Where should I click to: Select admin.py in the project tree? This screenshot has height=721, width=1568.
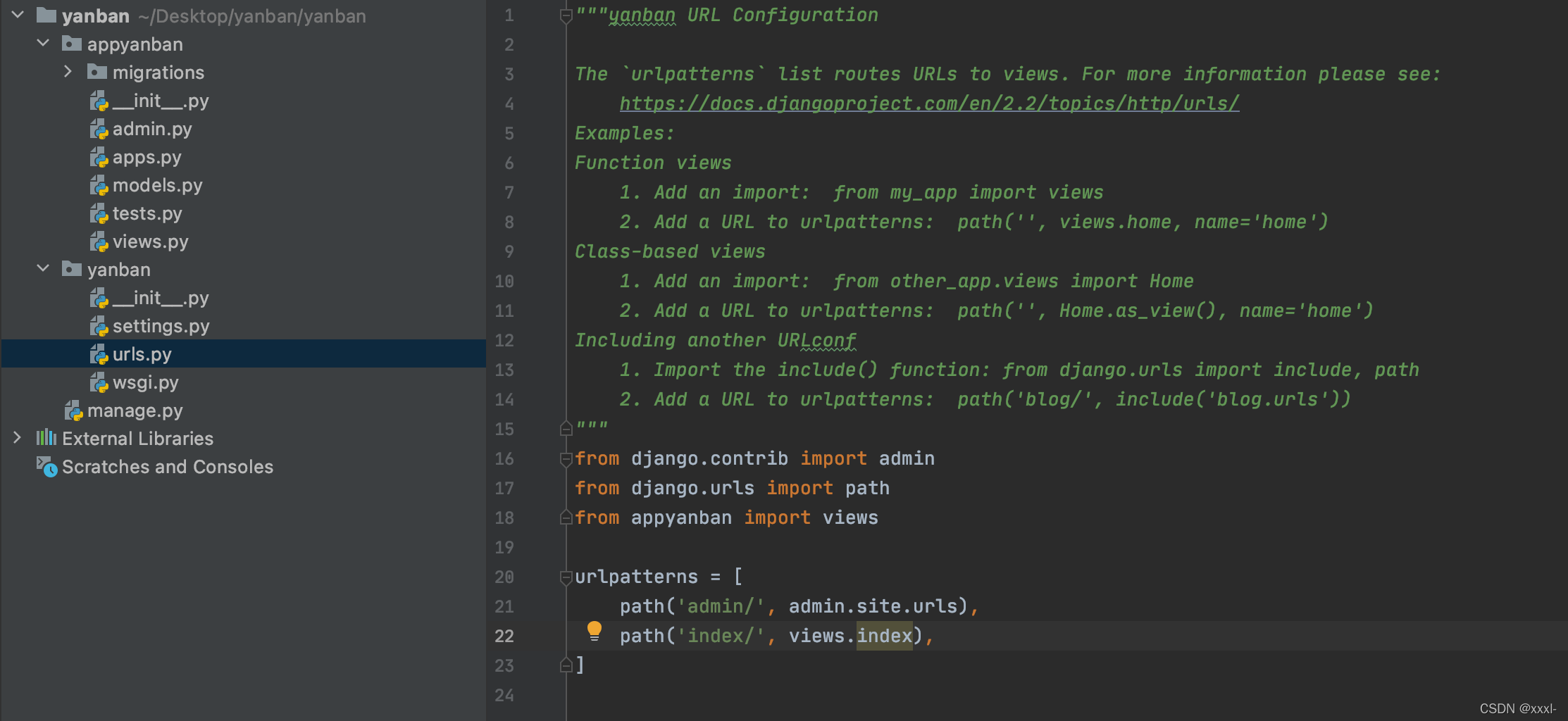click(152, 129)
